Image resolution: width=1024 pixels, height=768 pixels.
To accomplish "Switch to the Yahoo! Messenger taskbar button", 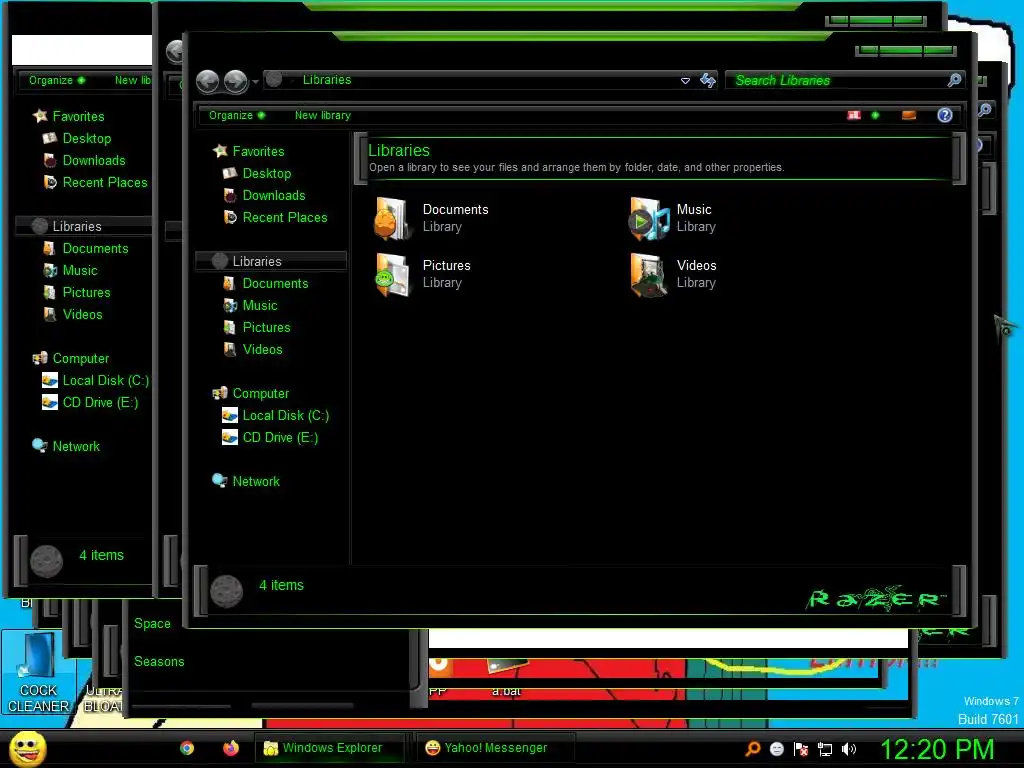I will coord(496,748).
